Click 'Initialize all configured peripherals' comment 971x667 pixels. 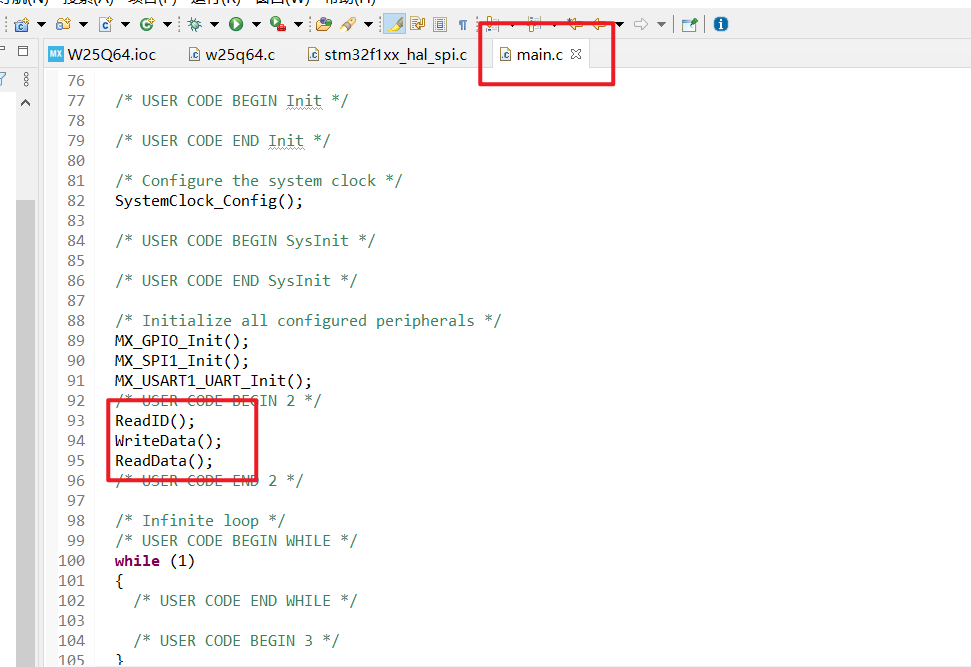308,321
